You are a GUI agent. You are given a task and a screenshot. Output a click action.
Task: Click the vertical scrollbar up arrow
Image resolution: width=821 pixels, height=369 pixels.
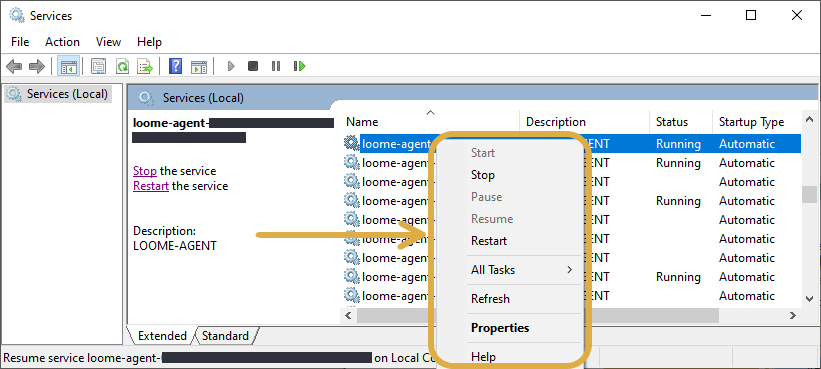(x=809, y=120)
